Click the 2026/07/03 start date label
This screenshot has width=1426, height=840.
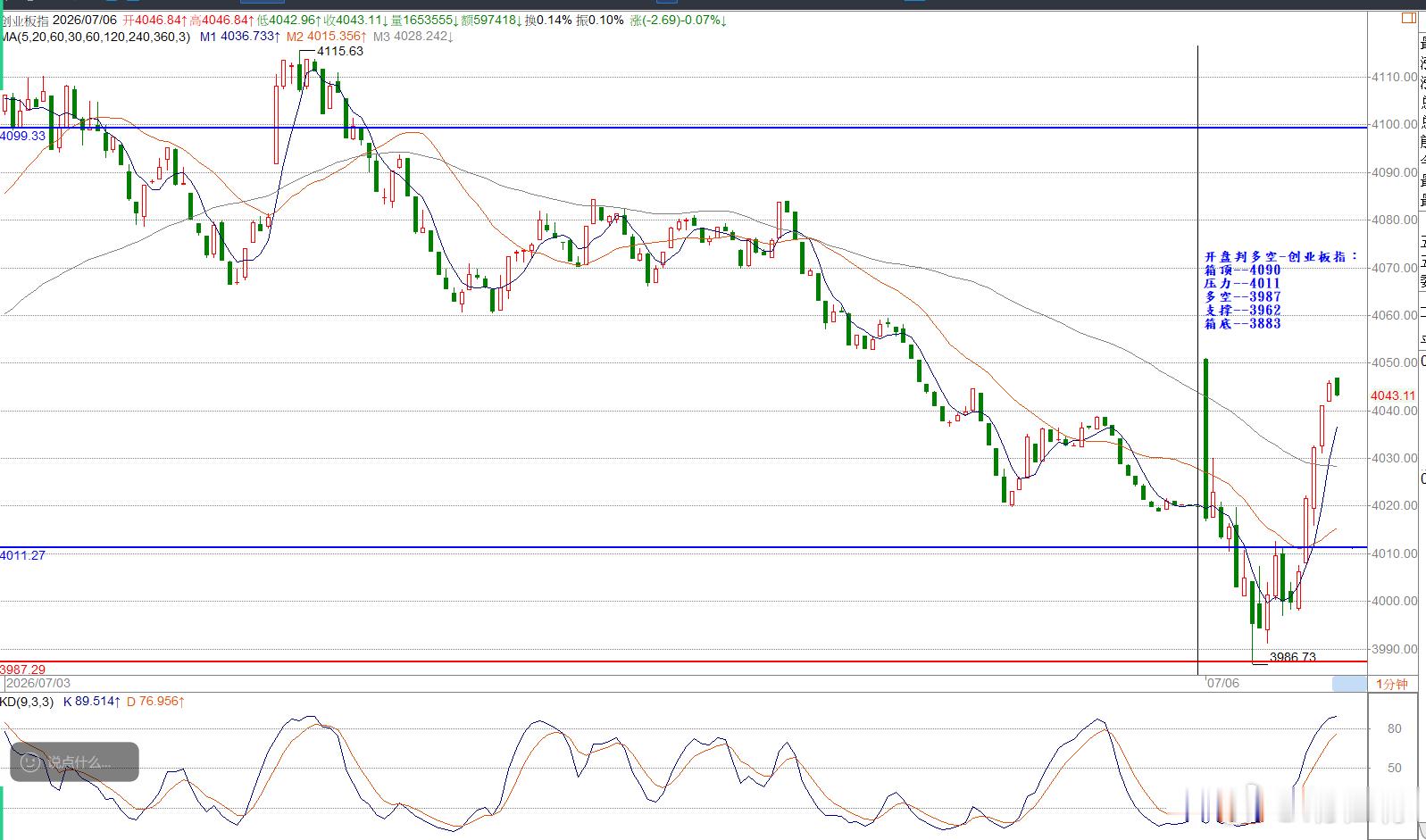[x=38, y=683]
